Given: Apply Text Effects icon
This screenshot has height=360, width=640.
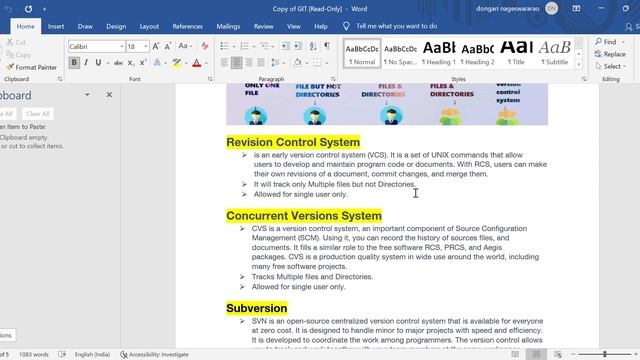Looking at the screenshot, I should tap(157, 62).
